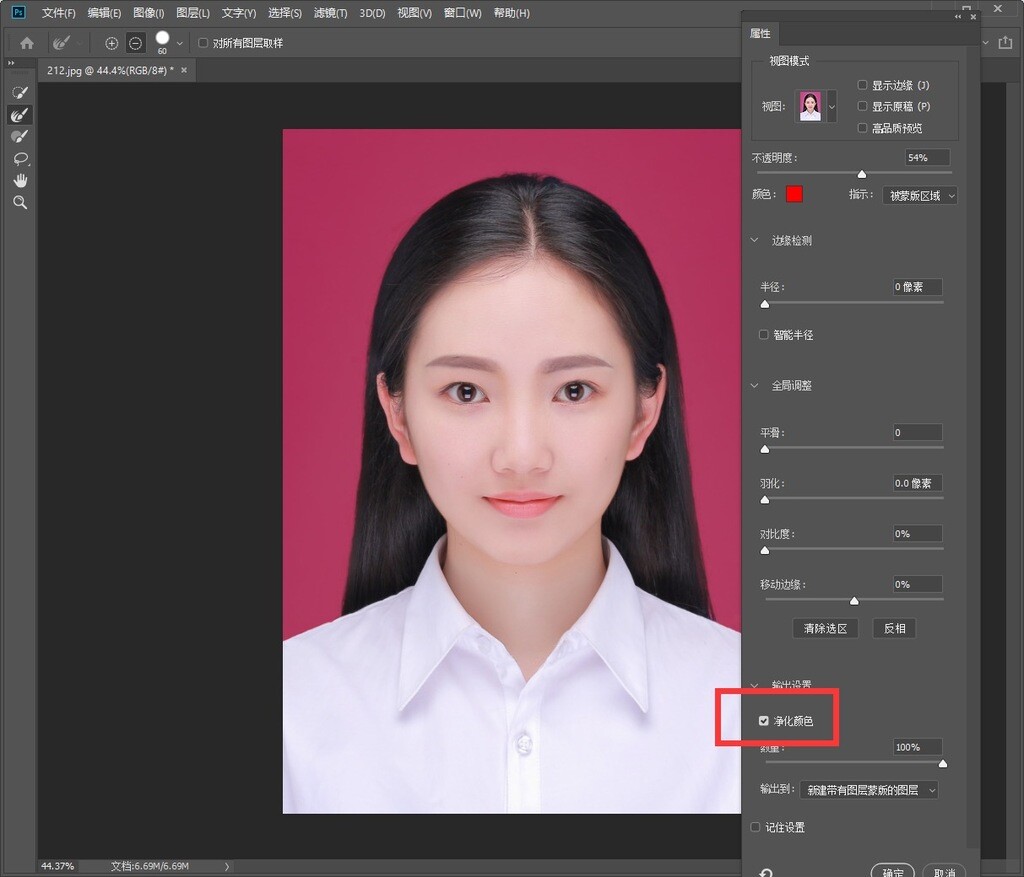
Task: Select the Refine Edge Brush tool
Action: click(x=20, y=115)
